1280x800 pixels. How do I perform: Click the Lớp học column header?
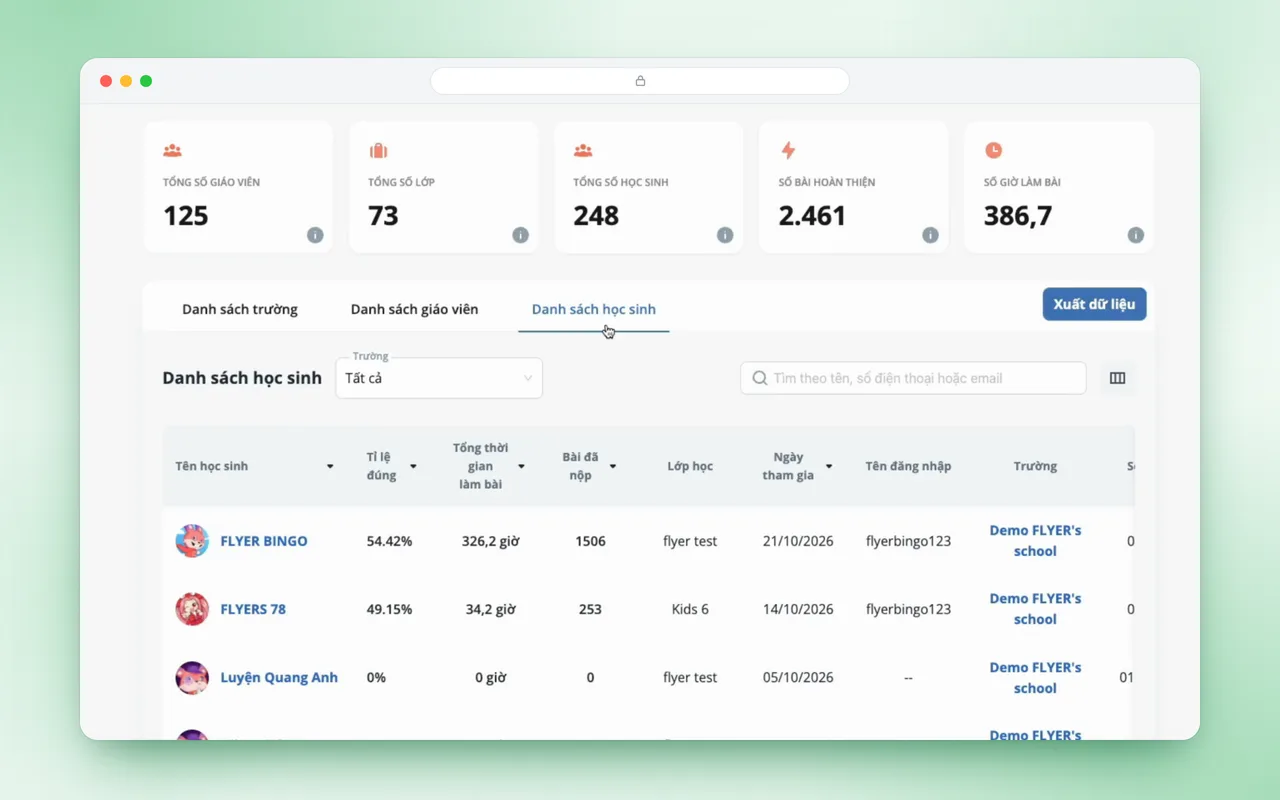(690, 466)
